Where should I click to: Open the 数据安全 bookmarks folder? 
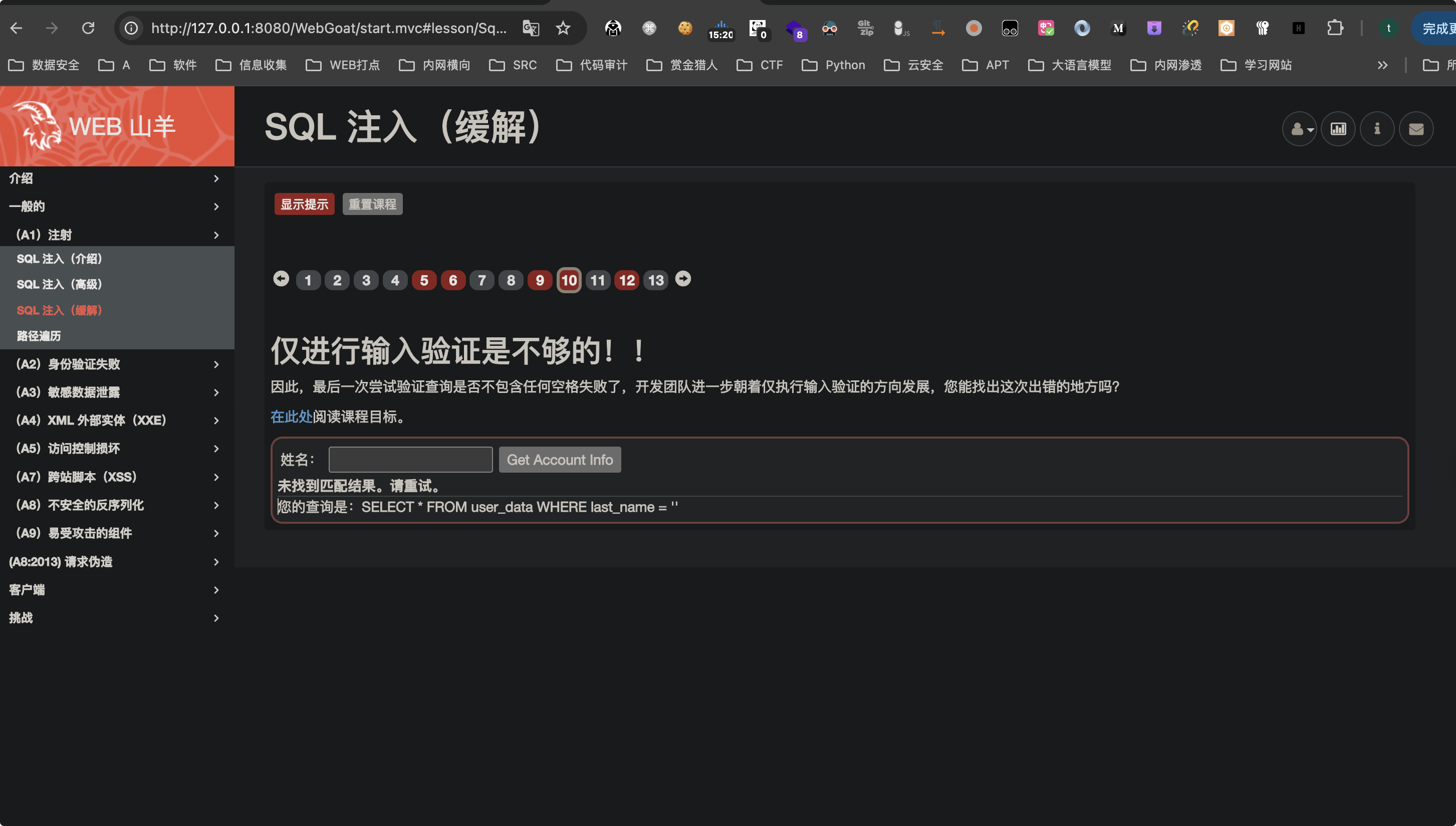[44, 65]
